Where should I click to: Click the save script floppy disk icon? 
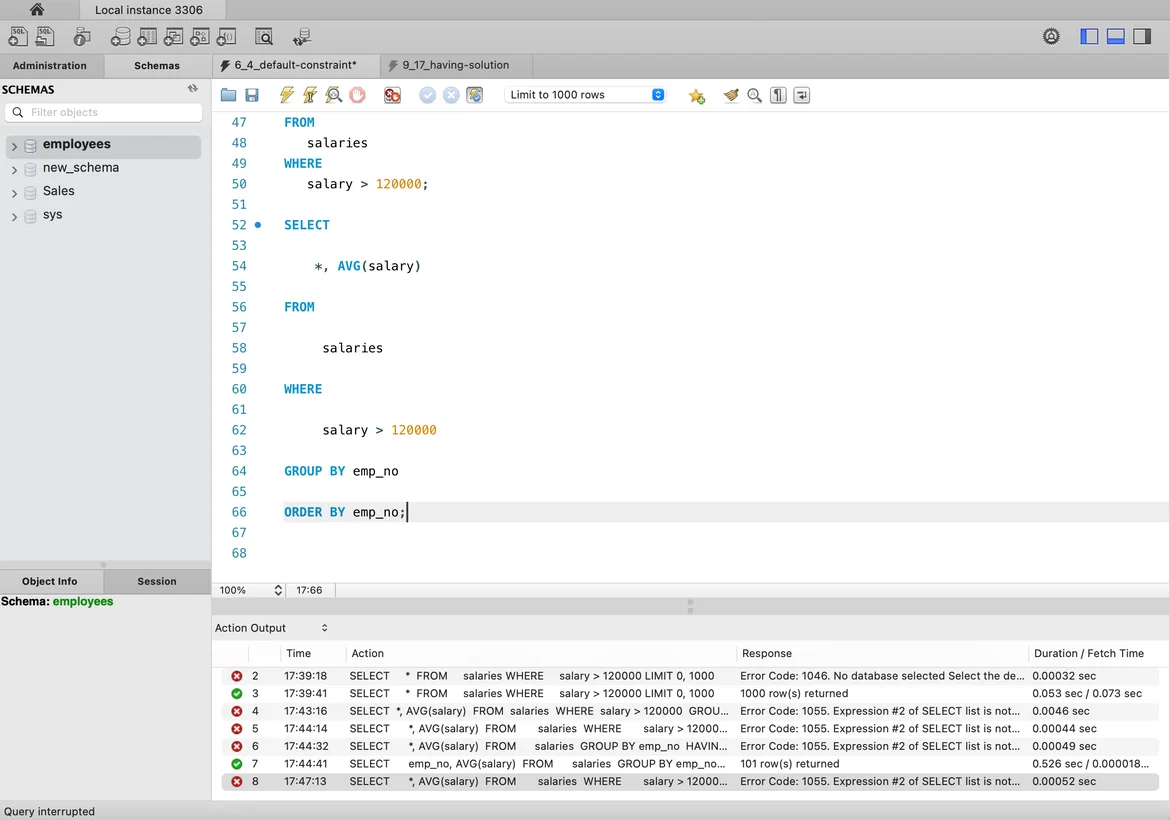tap(252, 95)
